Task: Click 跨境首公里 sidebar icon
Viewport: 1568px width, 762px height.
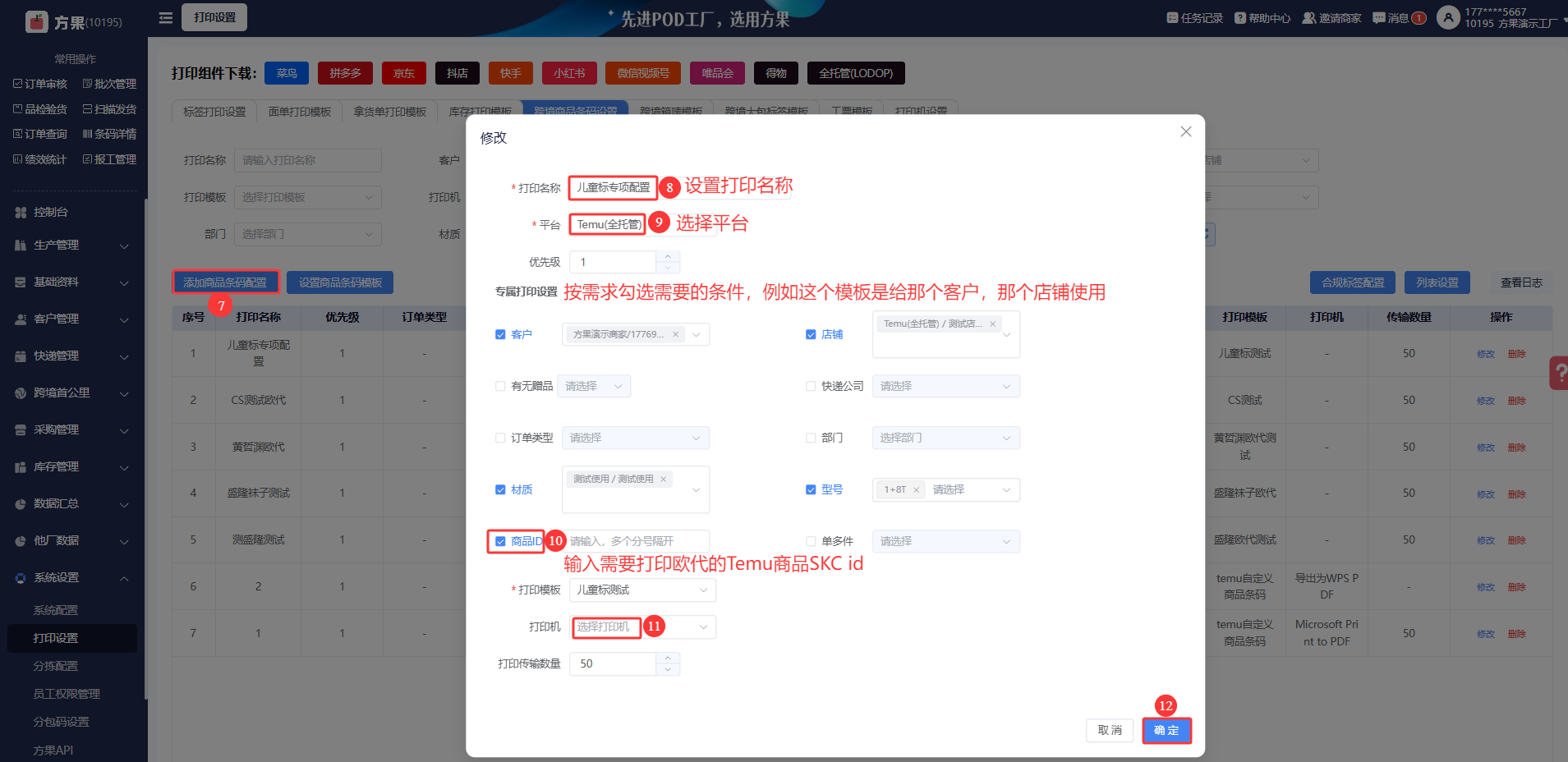Action: pos(21,392)
